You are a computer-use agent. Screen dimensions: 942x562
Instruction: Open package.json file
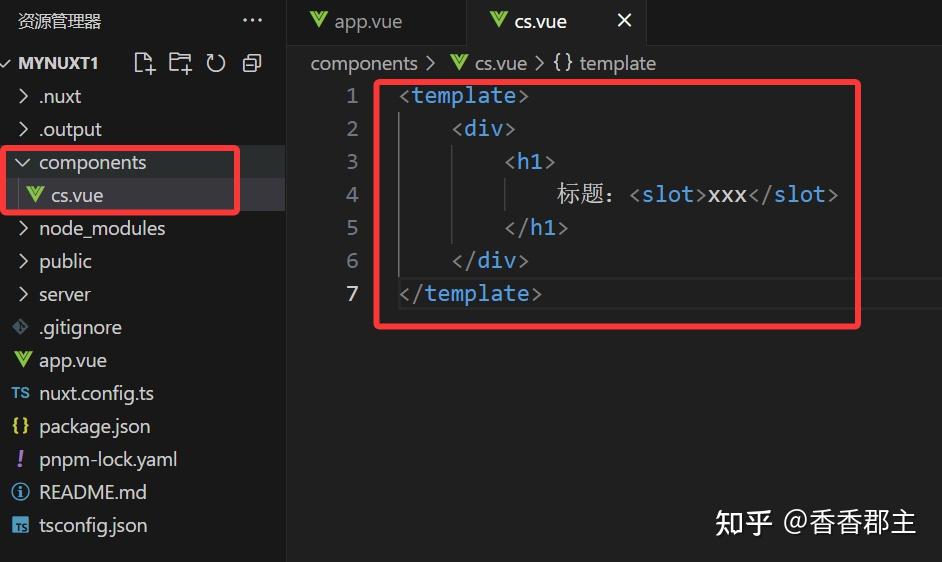(x=142, y=427)
